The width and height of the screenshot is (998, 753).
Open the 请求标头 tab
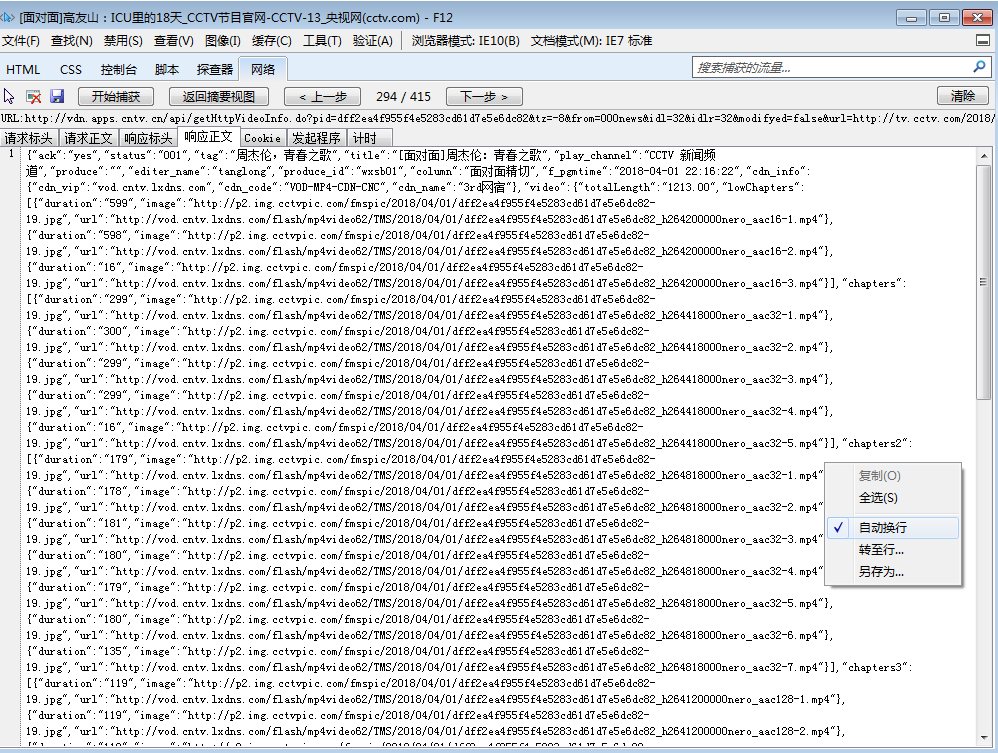(x=29, y=137)
